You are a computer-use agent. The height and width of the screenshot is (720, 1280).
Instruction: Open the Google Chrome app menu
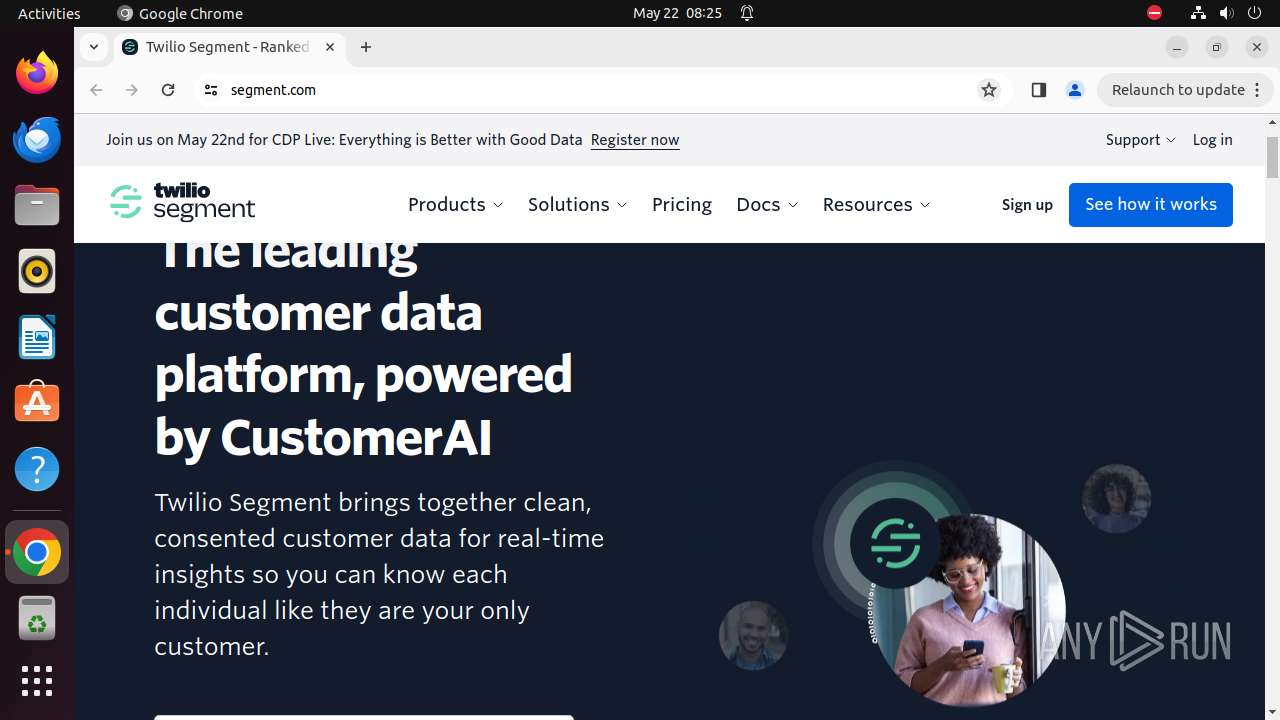click(180, 13)
